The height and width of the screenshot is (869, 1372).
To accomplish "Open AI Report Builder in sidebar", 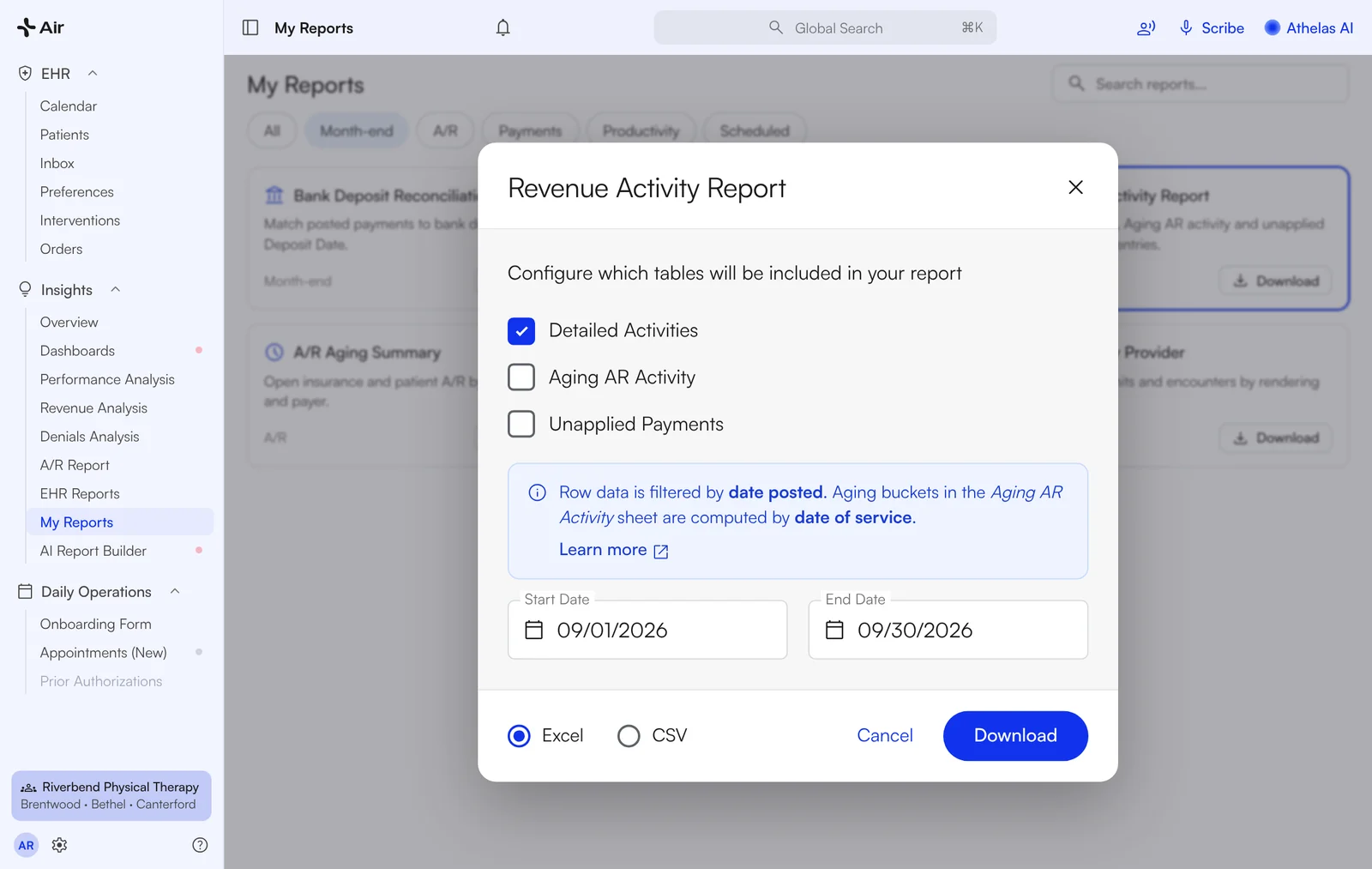I will point(93,551).
